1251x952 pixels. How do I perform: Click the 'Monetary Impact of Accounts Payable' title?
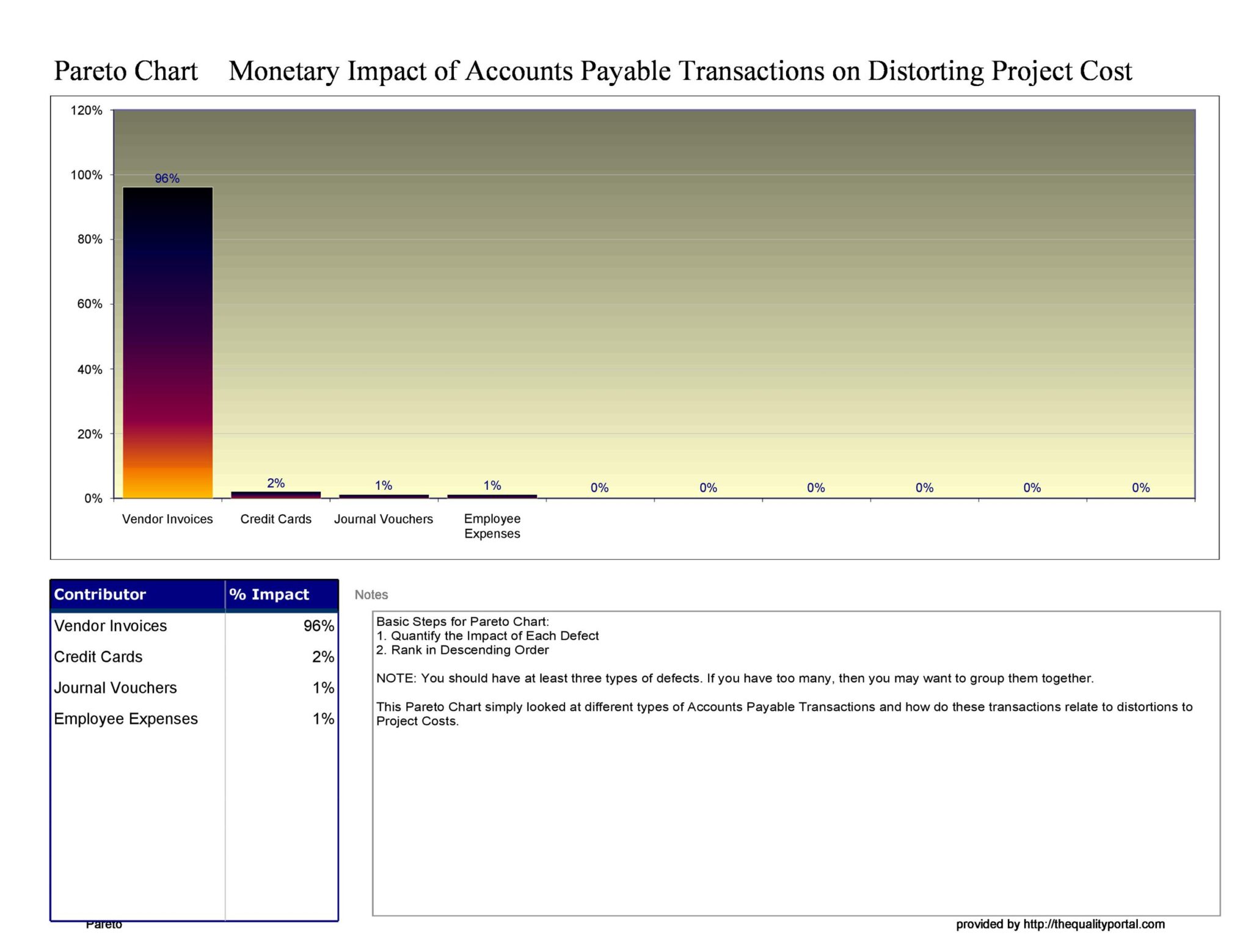click(680, 71)
